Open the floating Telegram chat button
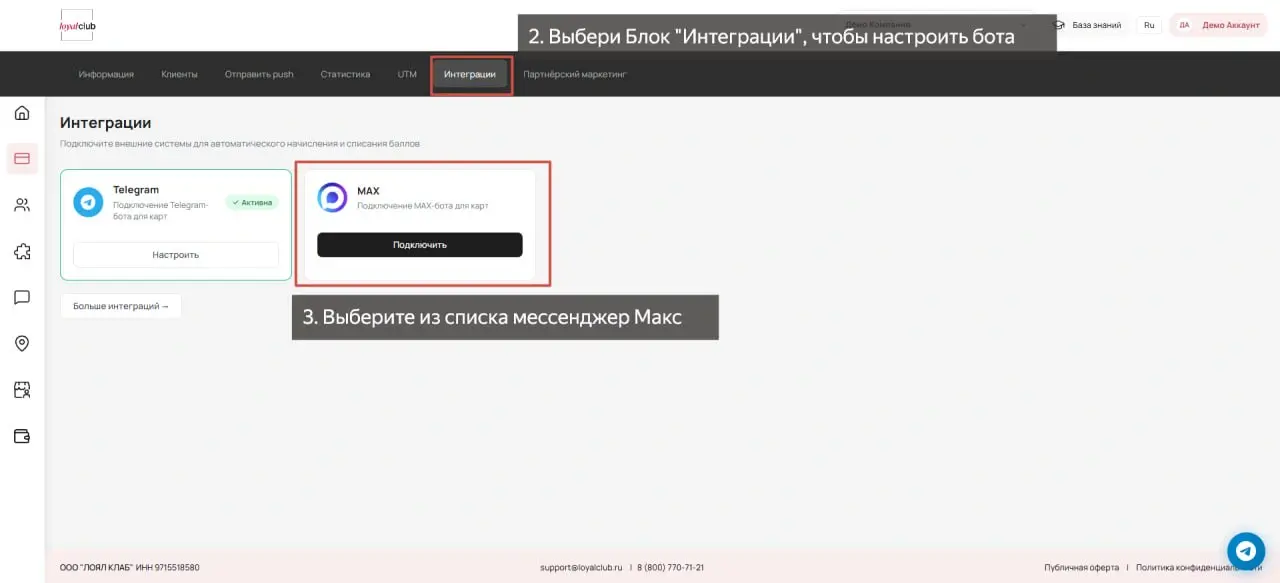This screenshot has width=1280, height=583. click(1246, 550)
